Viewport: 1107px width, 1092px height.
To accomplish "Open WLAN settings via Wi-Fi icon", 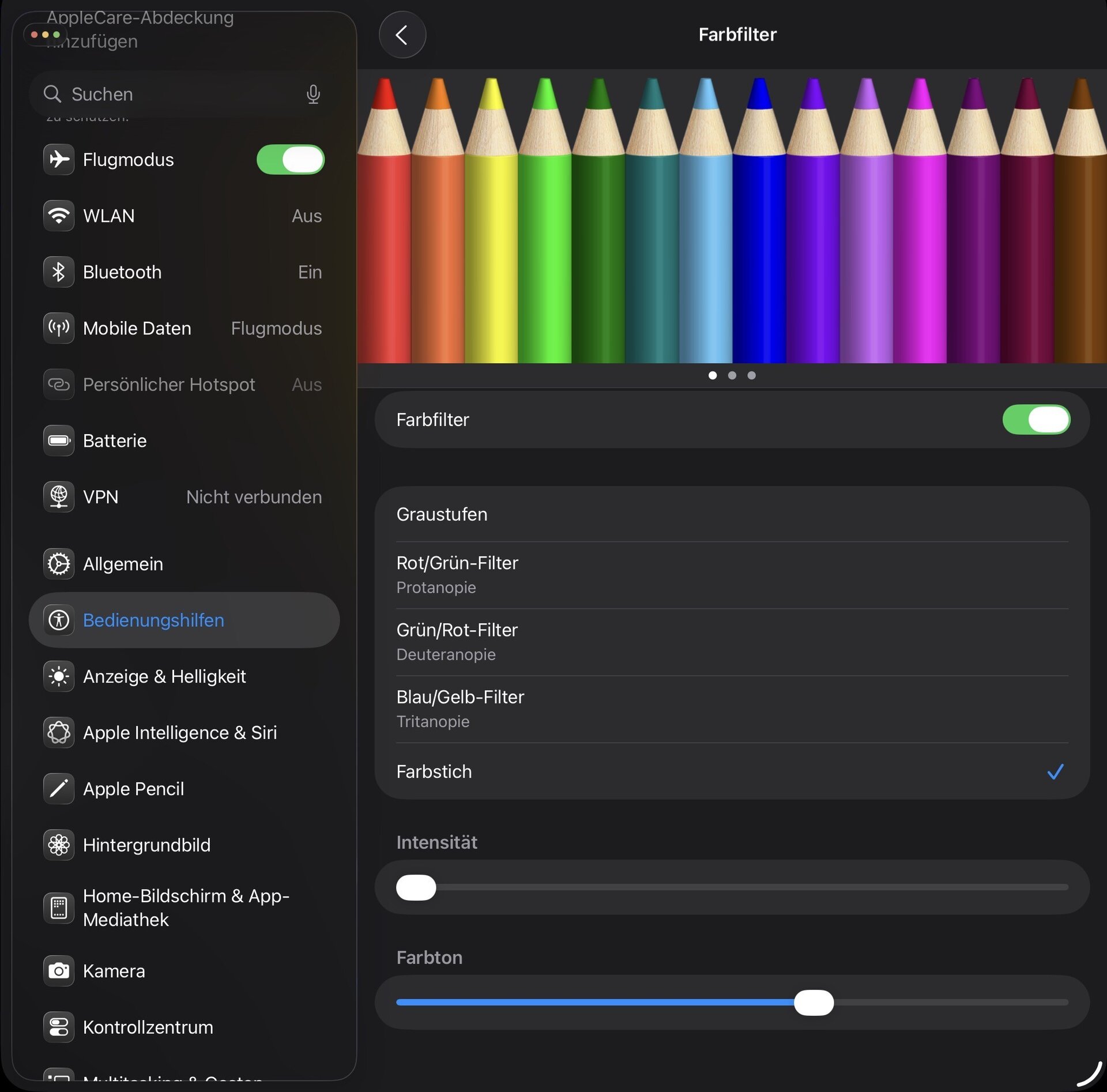I will pyautogui.click(x=59, y=216).
